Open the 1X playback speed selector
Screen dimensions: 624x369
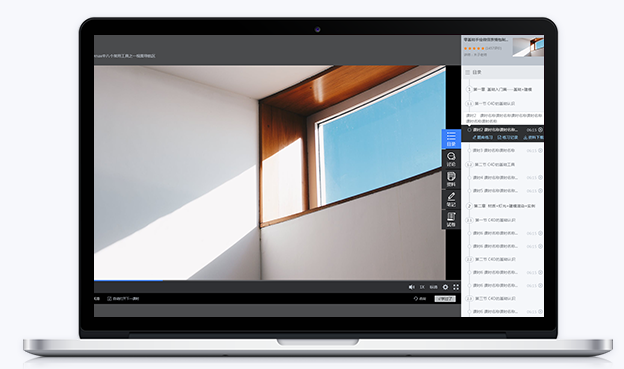pyautogui.click(x=422, y=287)
